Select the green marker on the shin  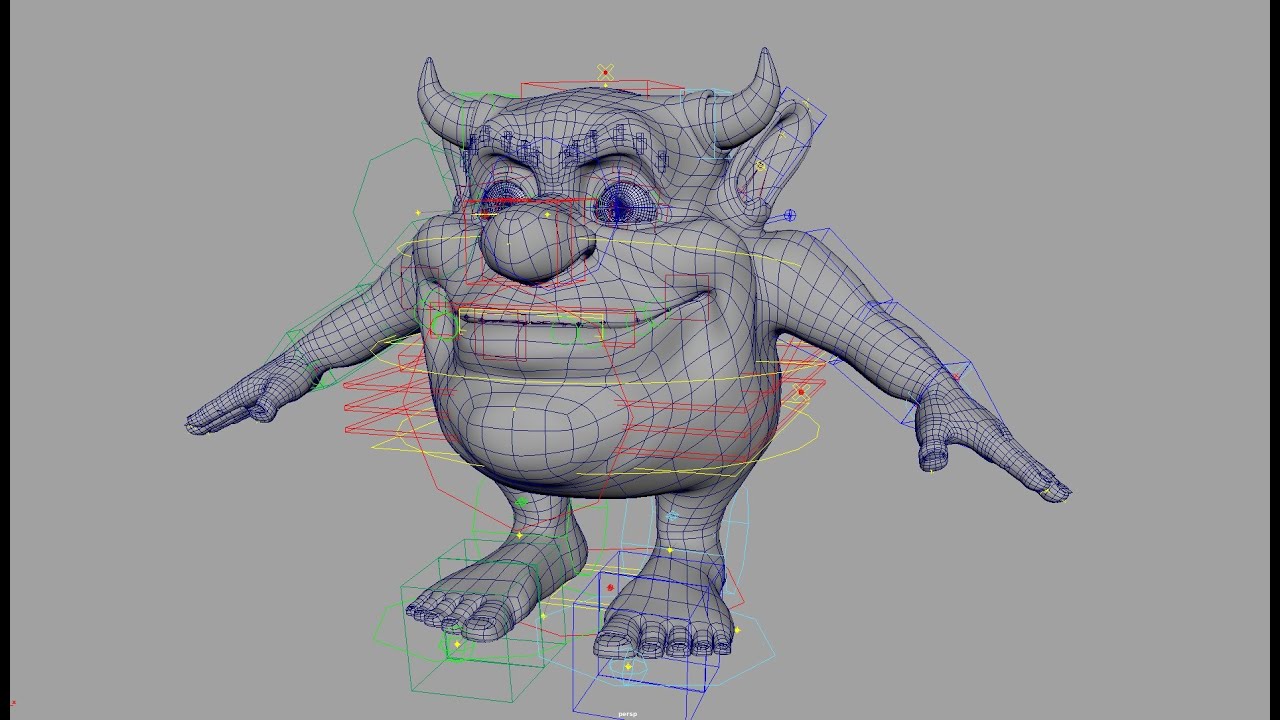[522, 502]
